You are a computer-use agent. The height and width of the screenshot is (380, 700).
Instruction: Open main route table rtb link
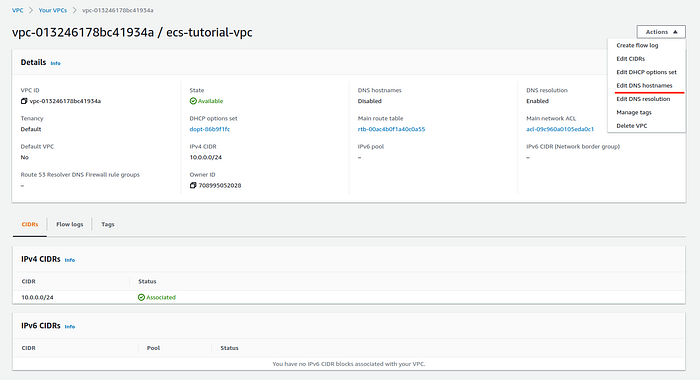tap(391, 129)
